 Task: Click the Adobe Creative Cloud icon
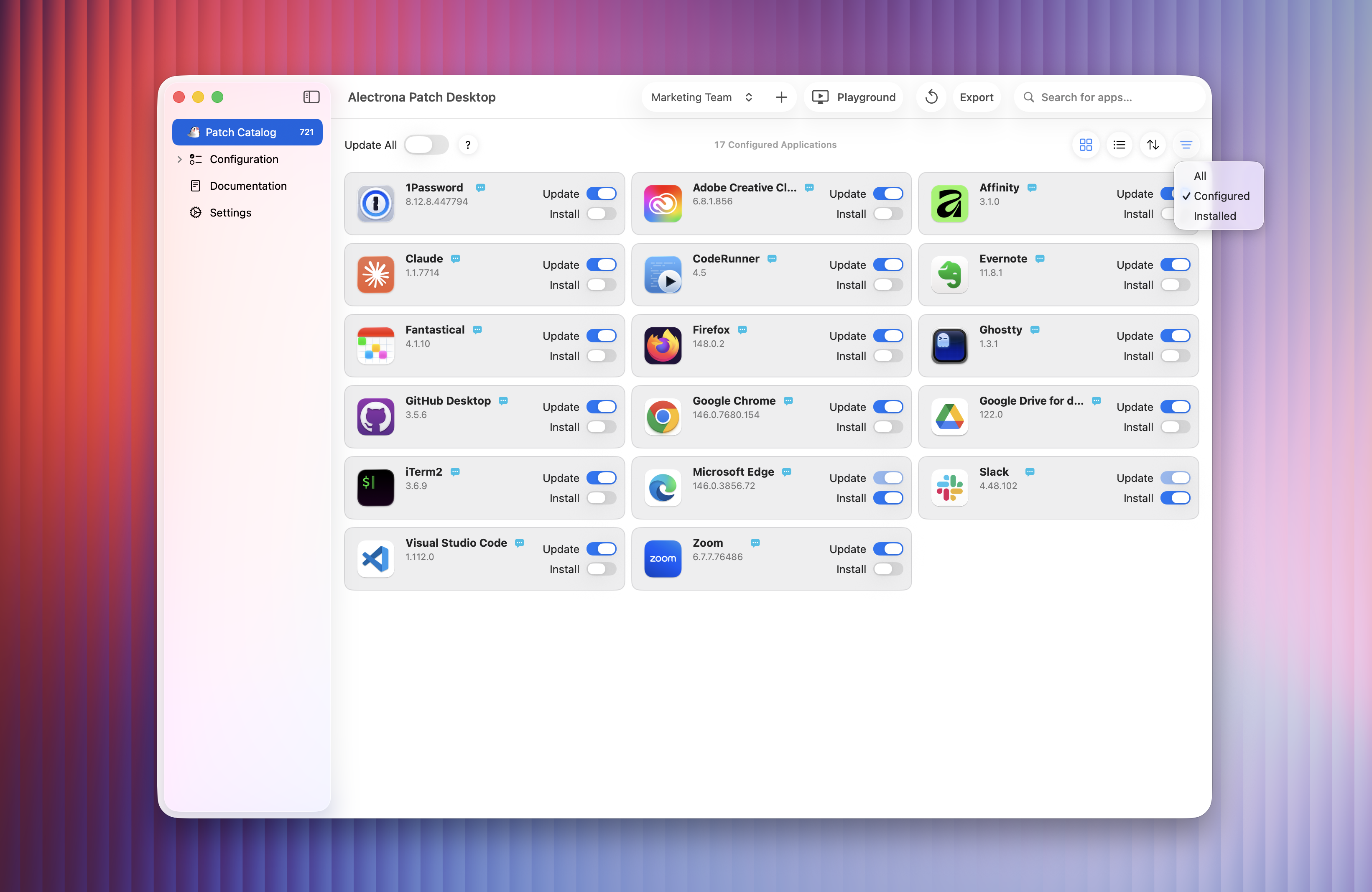(662, 204)
